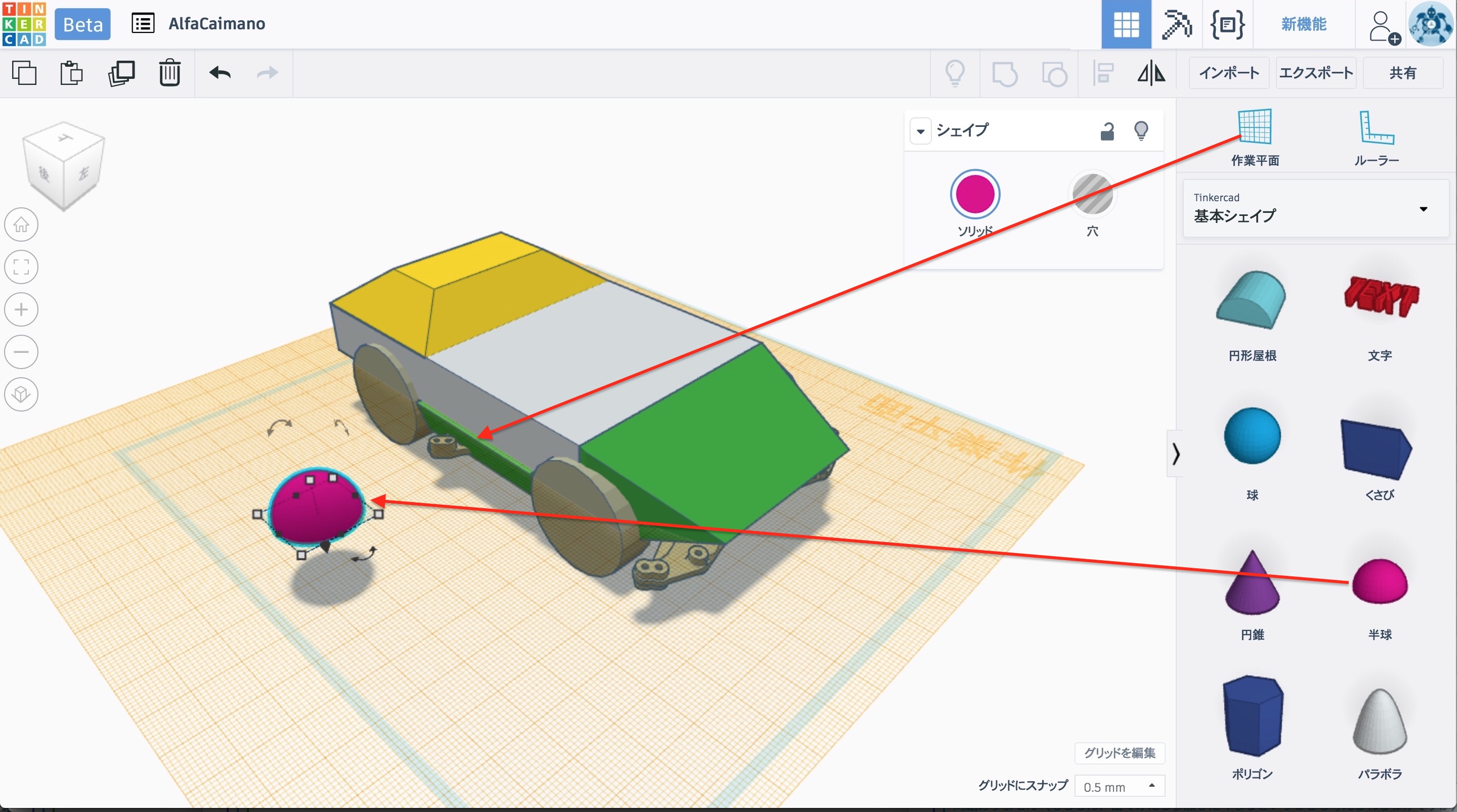
Task: Open the snap grid 0.5 mm dropdown
Action: tap(1120, 786)
